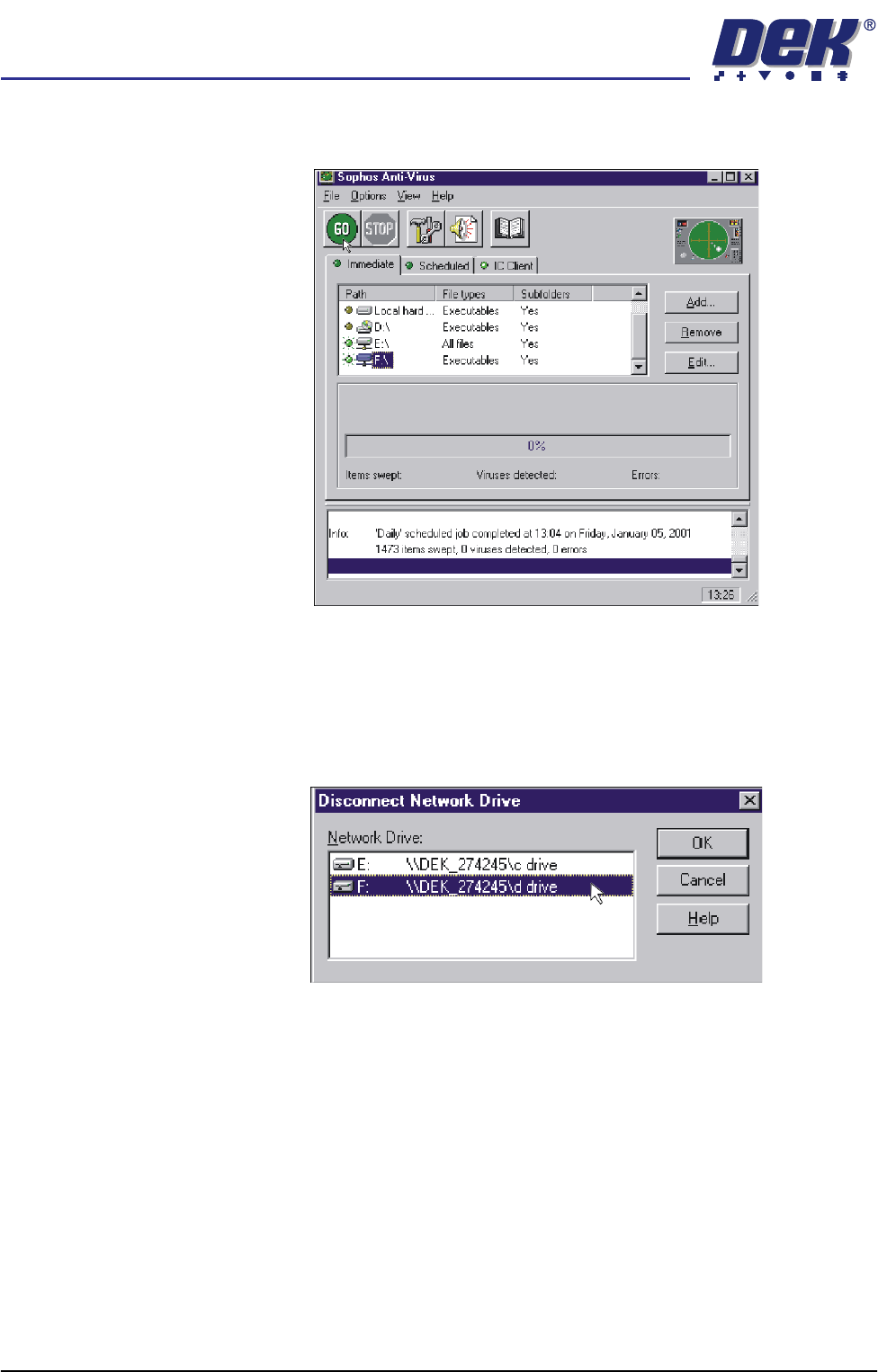The height and width of the screenshot is (1372, 878).
Task: Select the 'Daily' scheduled job log line
Action: tap(533, 533)
